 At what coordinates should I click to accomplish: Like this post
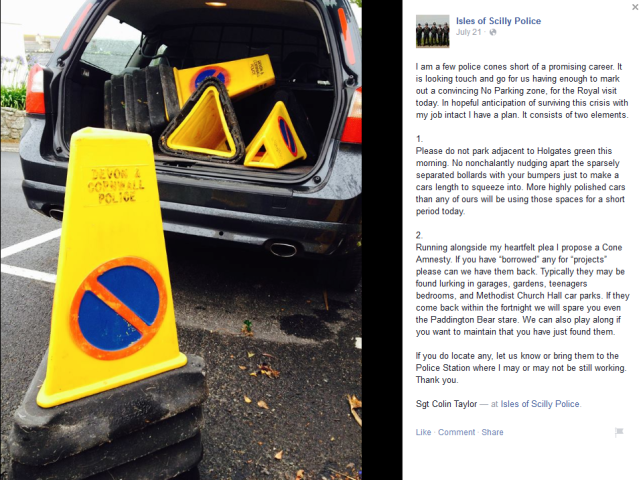pyautogui.click(x=423, y=432)
